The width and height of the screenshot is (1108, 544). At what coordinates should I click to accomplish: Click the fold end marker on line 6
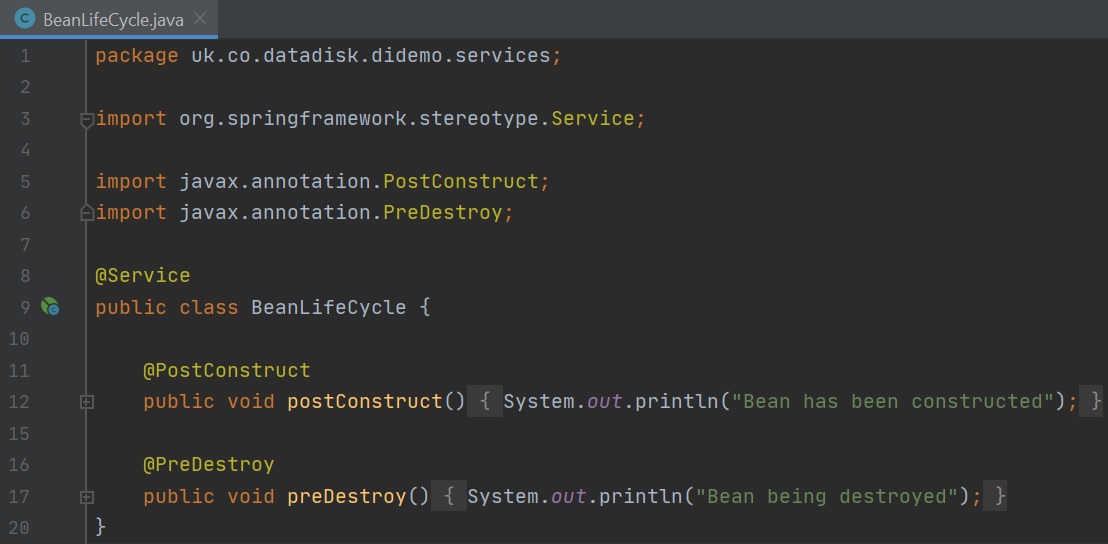click(x=87, y=213)
